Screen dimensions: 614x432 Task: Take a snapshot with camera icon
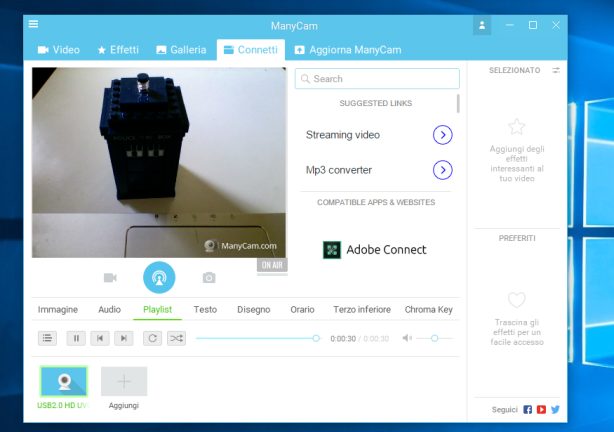209,278
